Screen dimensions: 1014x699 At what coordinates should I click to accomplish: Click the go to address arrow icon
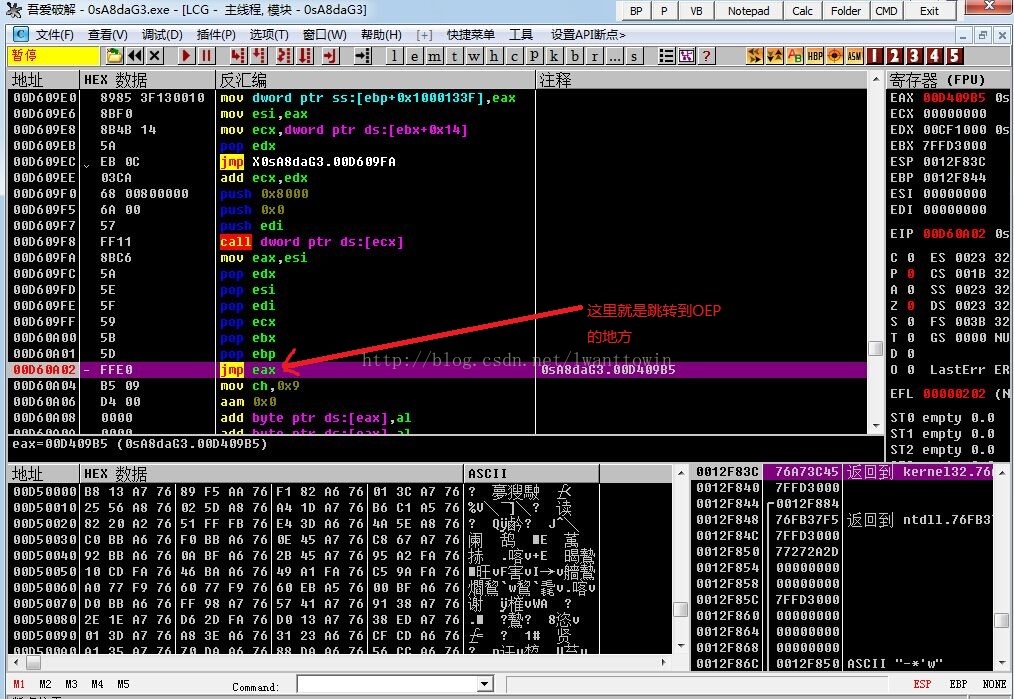[363, 56]
